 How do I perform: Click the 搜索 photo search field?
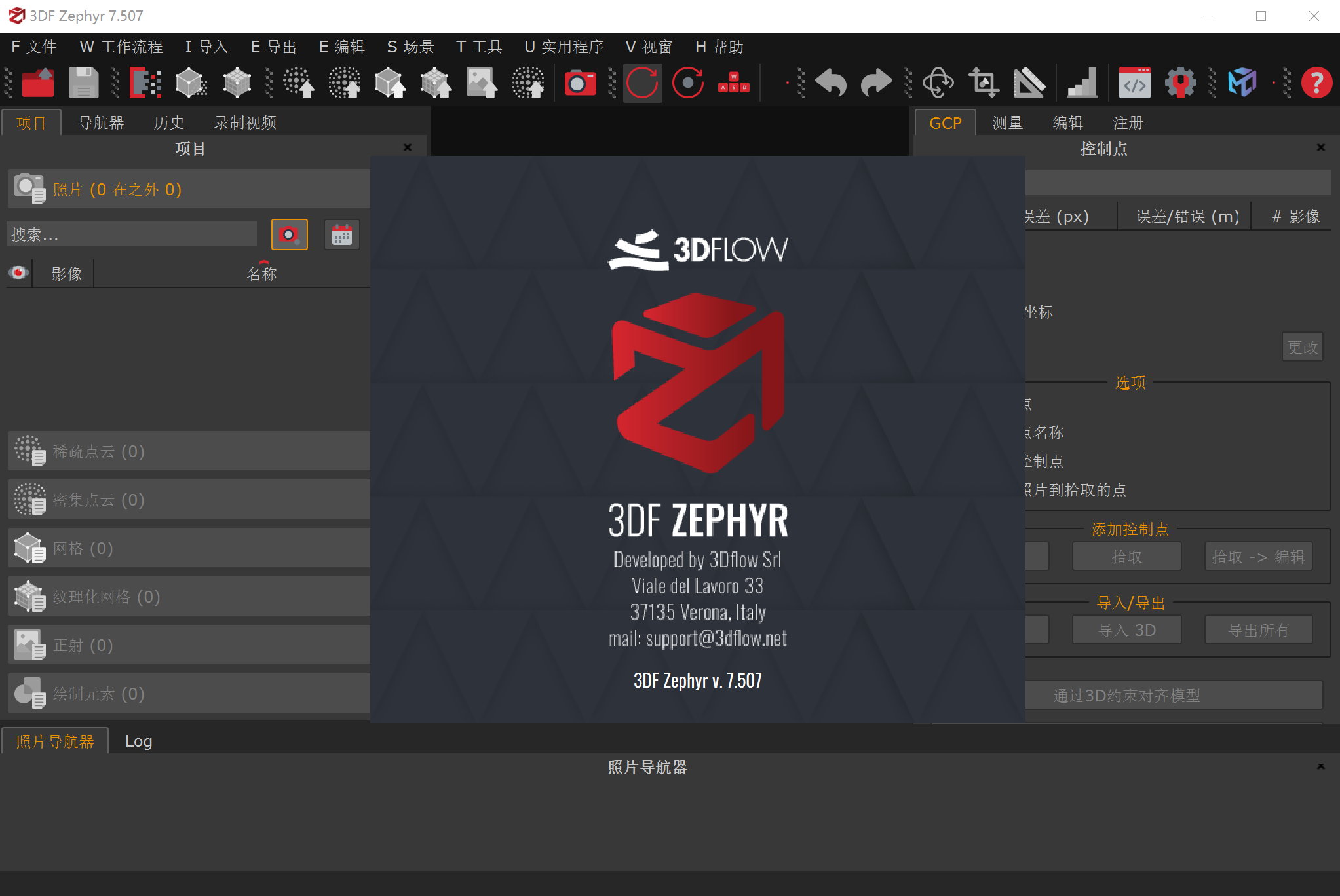(132, 234)
